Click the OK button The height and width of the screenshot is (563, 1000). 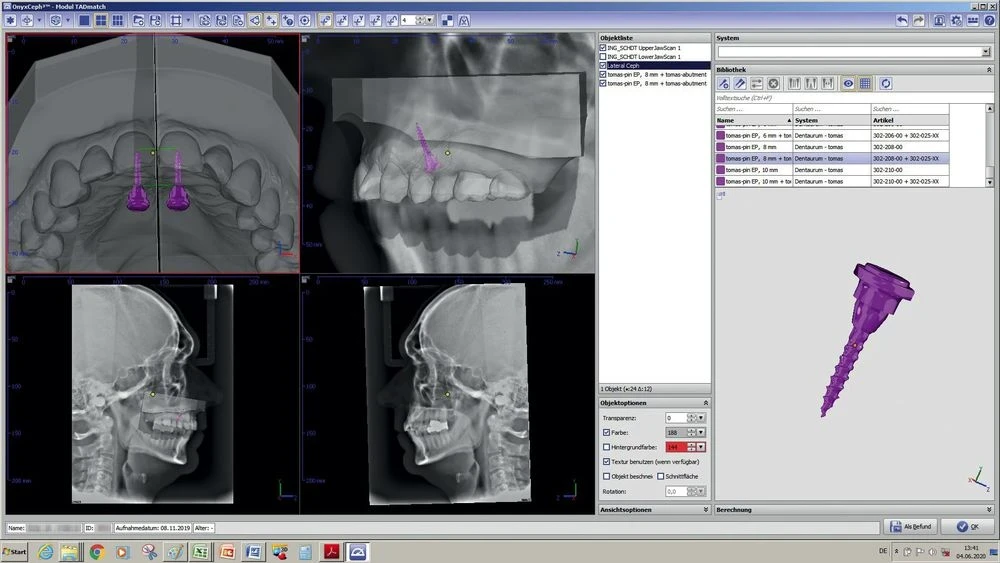coord(968,527)
